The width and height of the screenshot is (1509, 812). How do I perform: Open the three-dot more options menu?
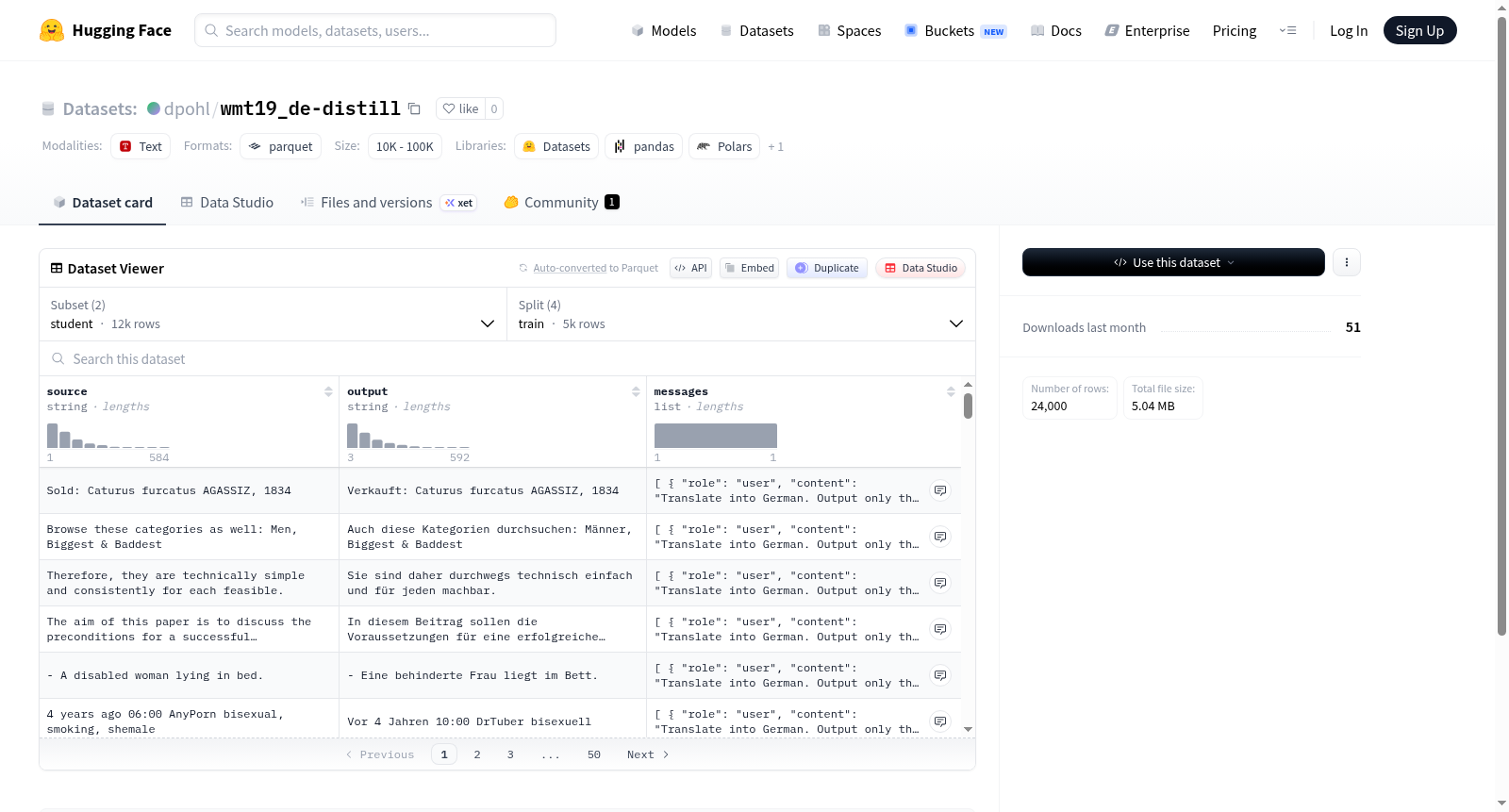1347,262
